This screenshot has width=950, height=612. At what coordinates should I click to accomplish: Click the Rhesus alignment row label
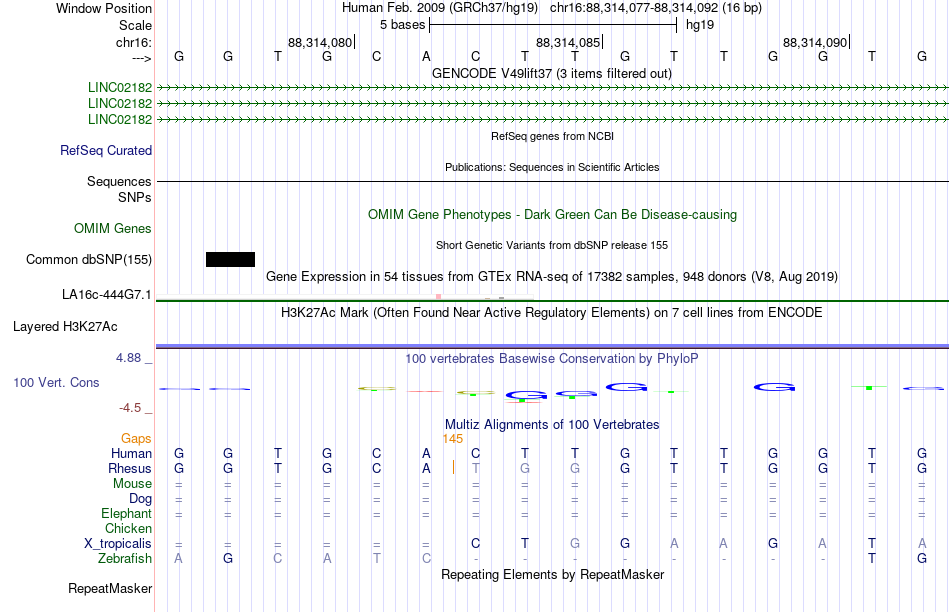click(x=130, y=468)
